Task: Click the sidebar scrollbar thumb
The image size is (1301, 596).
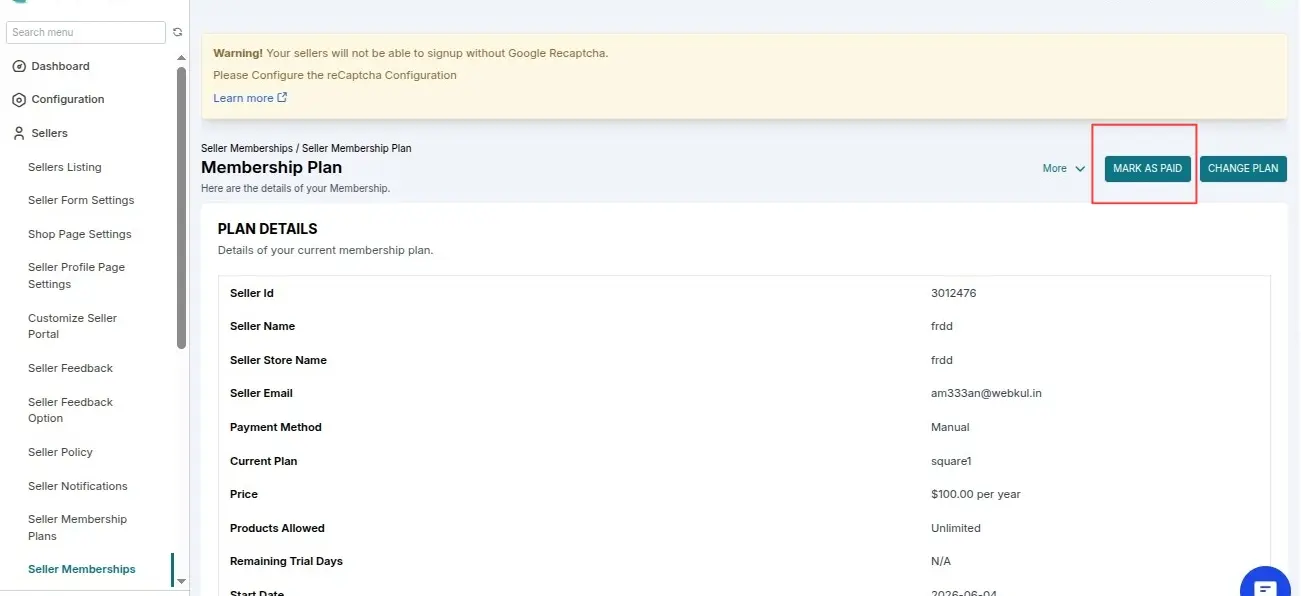Action: tap(181, 208)
